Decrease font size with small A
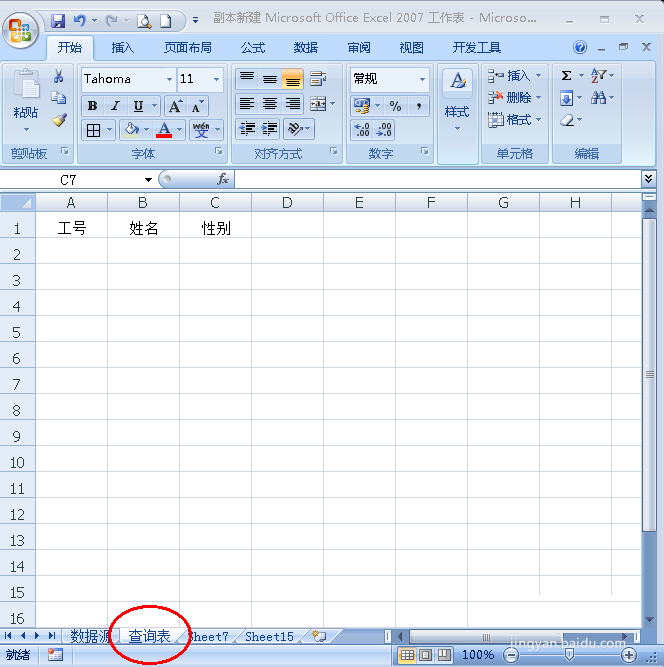 point(197,106)
